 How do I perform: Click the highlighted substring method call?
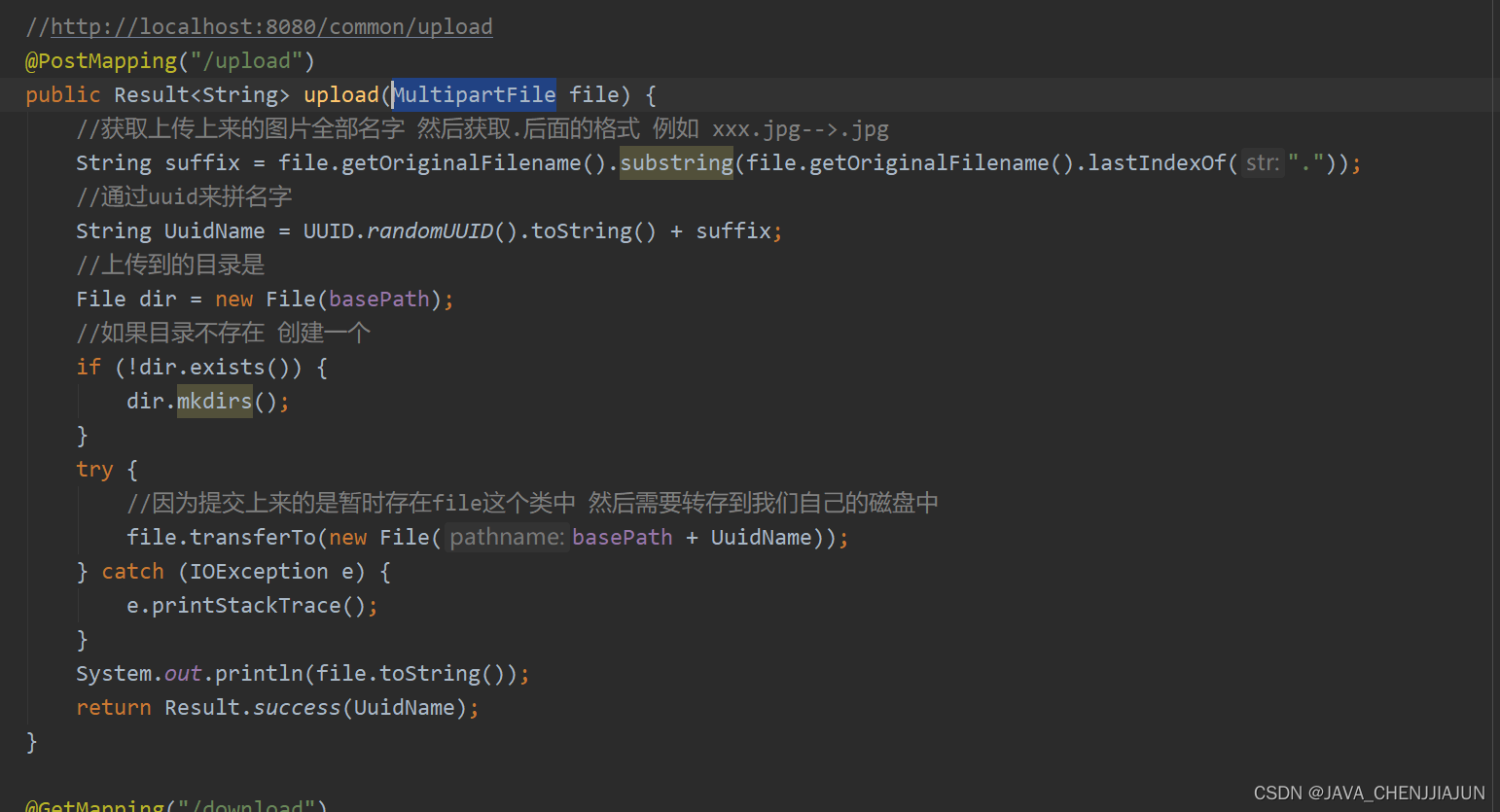(x=677, y=162)
